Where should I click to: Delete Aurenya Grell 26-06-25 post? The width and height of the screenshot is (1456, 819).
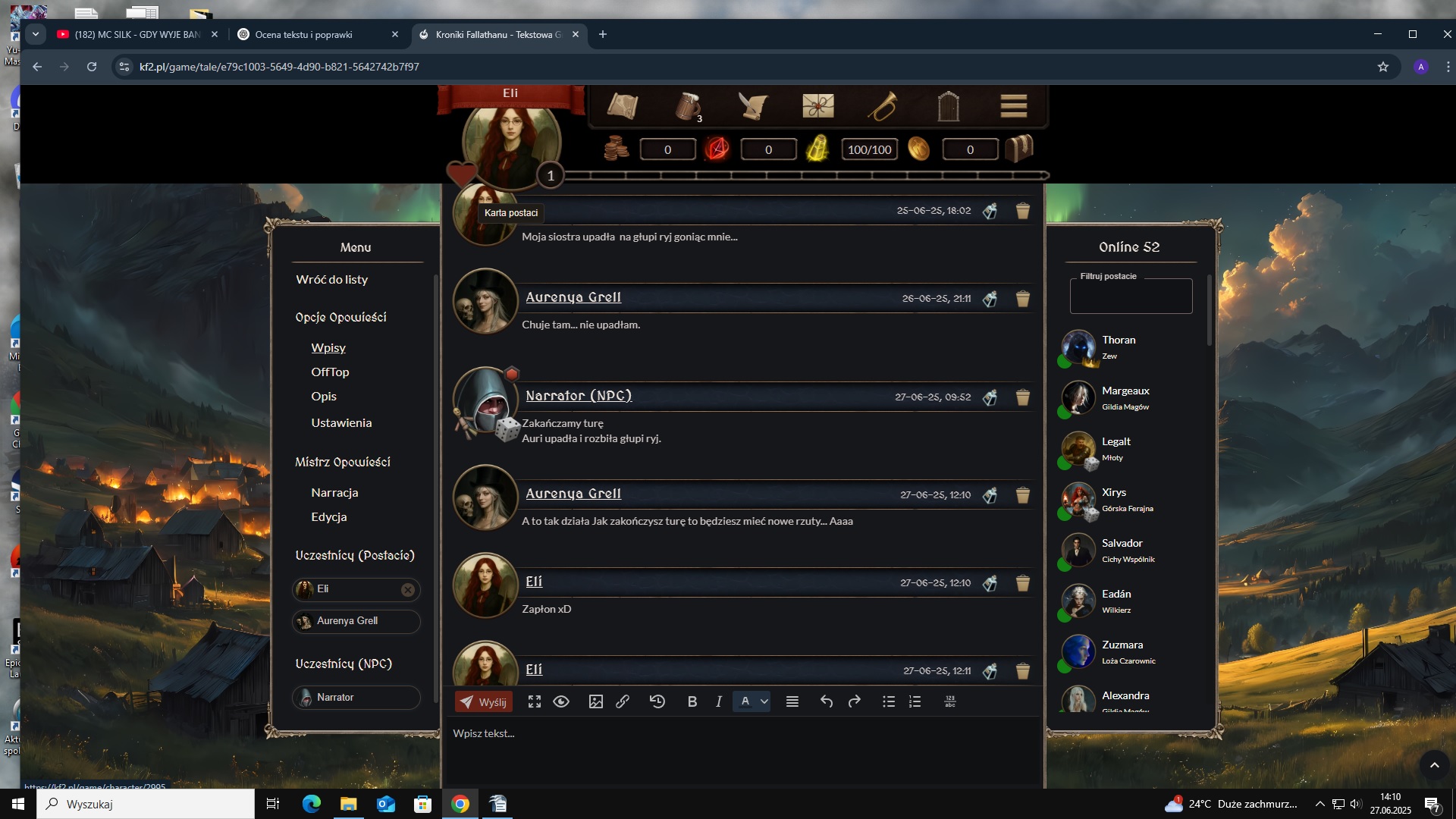[x=1023, y=299]
